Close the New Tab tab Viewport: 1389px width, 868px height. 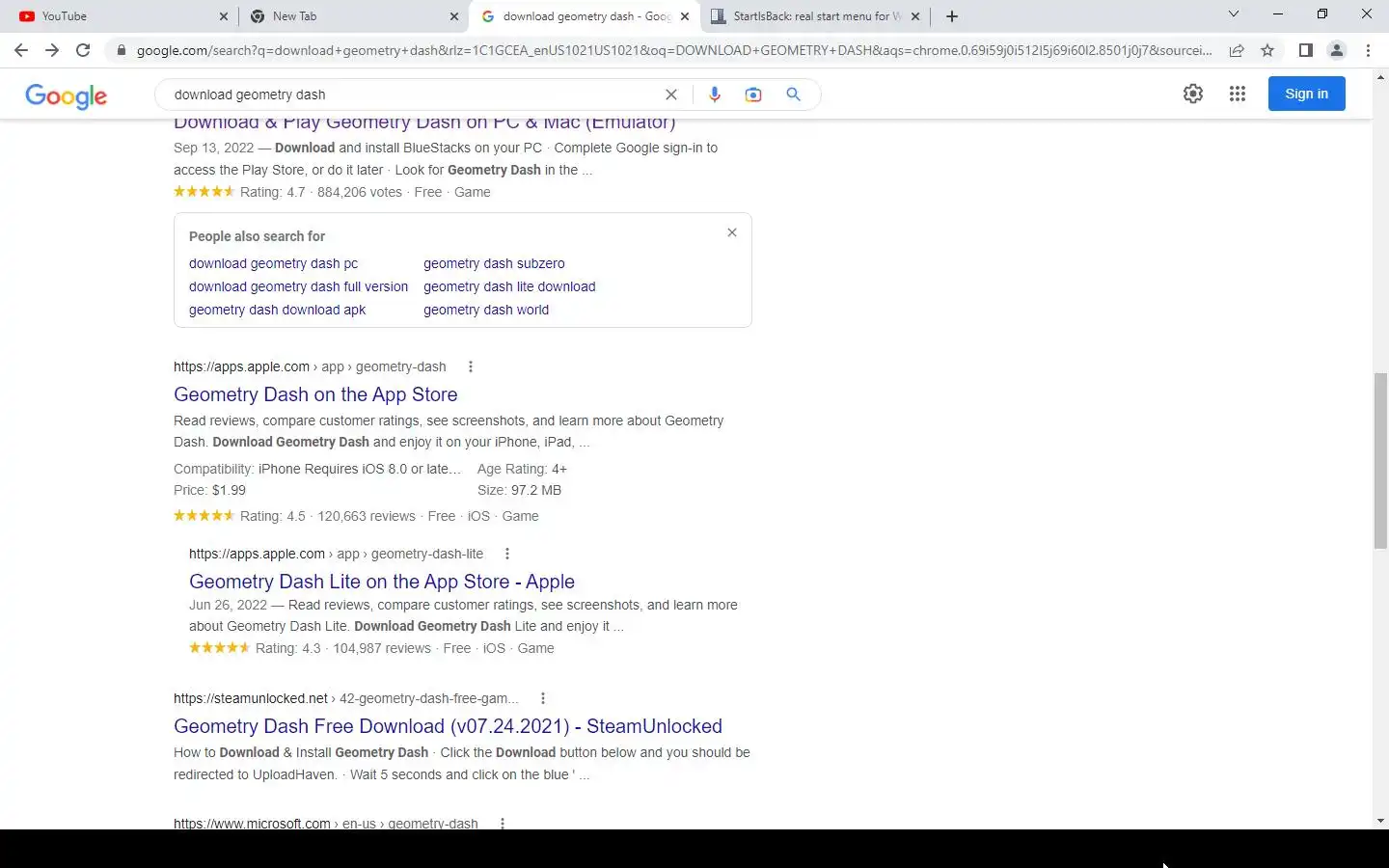click(x=454, y=16)
